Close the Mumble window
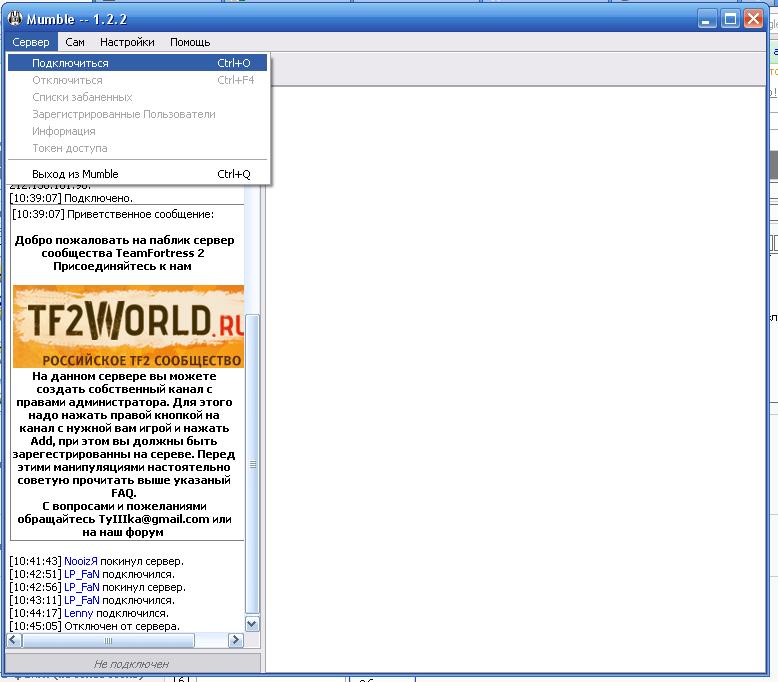The height and width of the screenshot is (682, 778). coord(754,19)
